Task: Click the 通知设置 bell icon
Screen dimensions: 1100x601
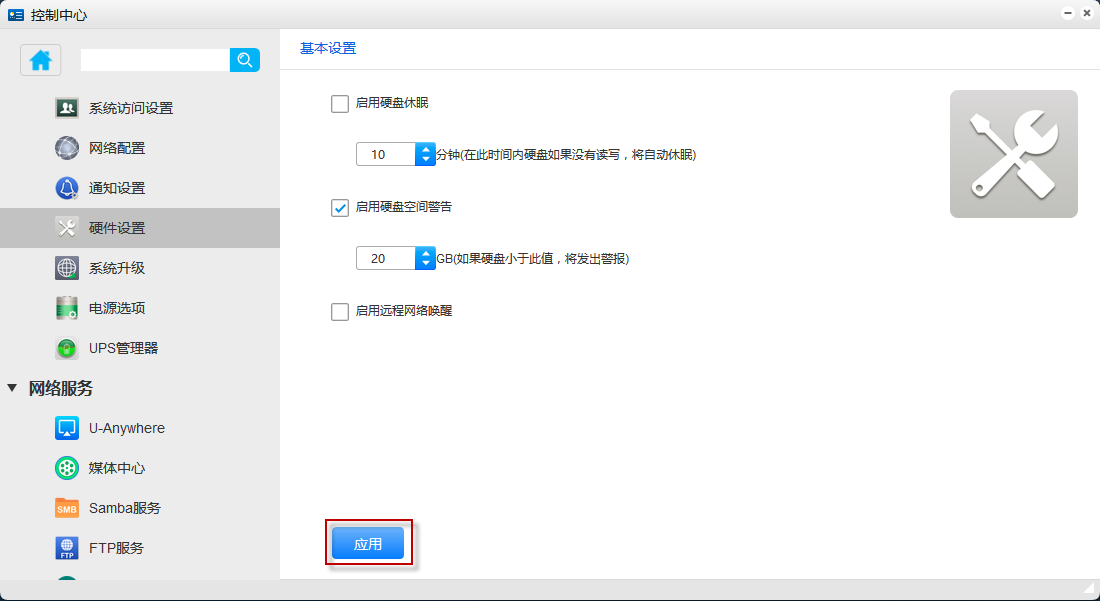Action: (x=67, y=188)
